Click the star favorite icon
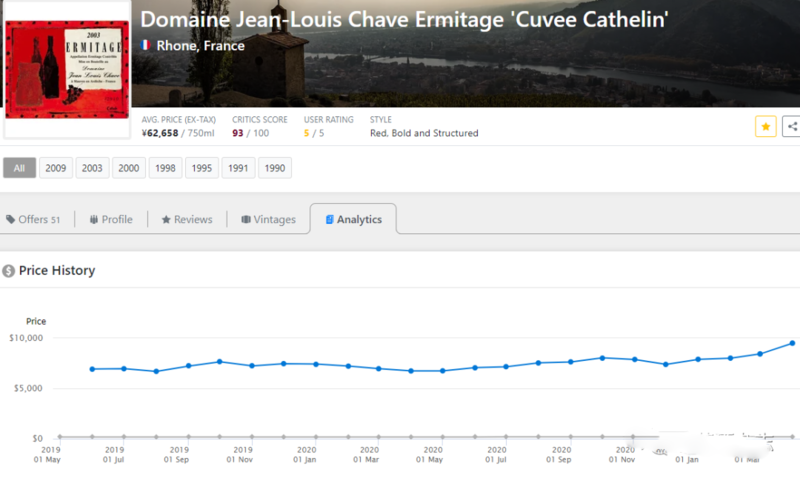 pos(765,127)
